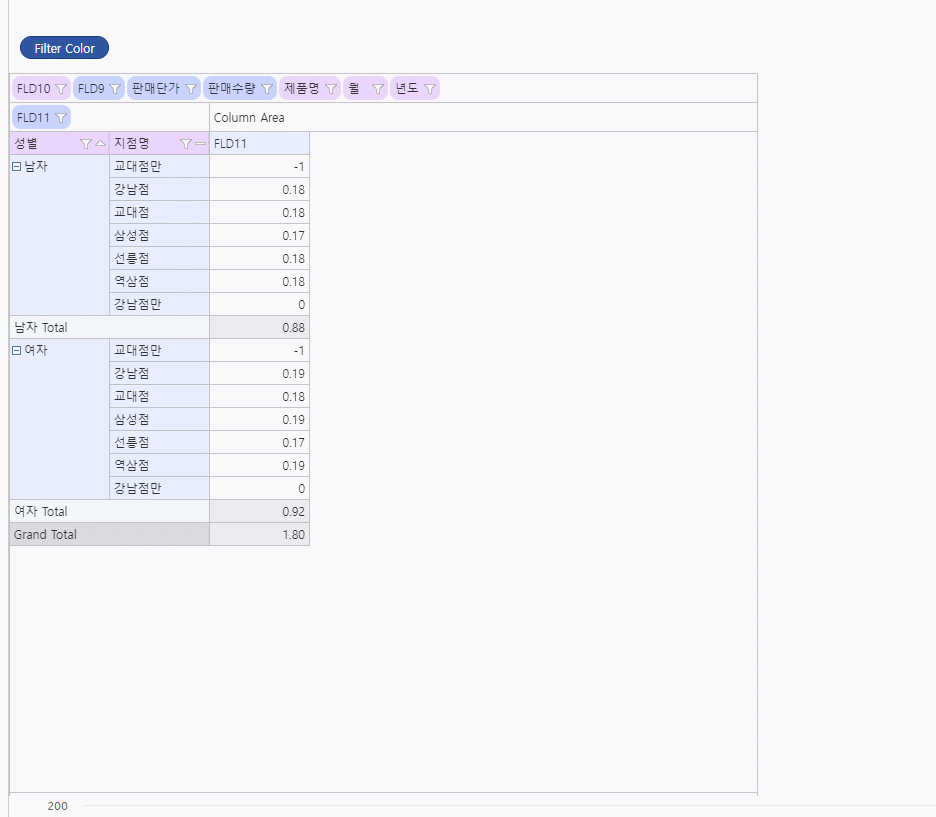Click Grand Total value 1.80
Image resolution: width=936 pixels, height=817 pixels.
click(260, 535)
